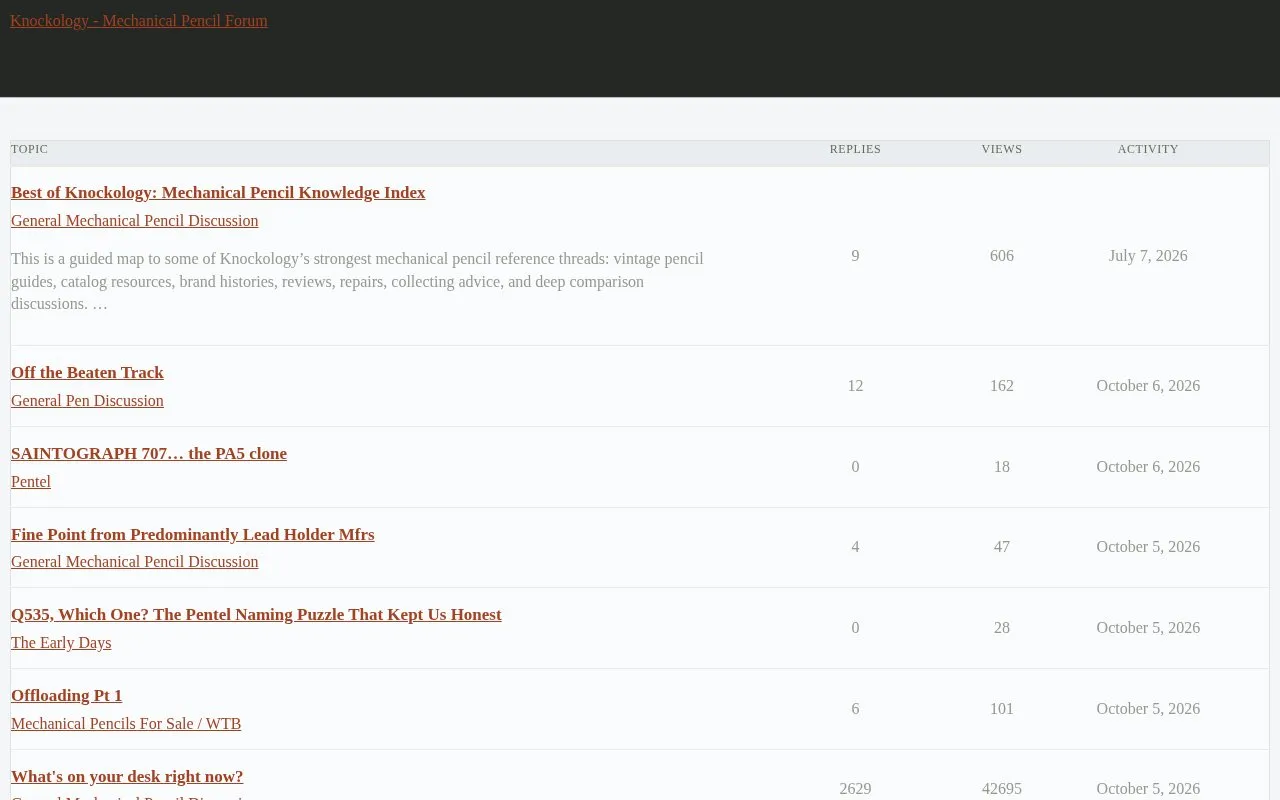The width and height of the screenshot is (1280, 800).
Task: Open the 'Off the Beaten Track' topic
Action: click(87, 373)
